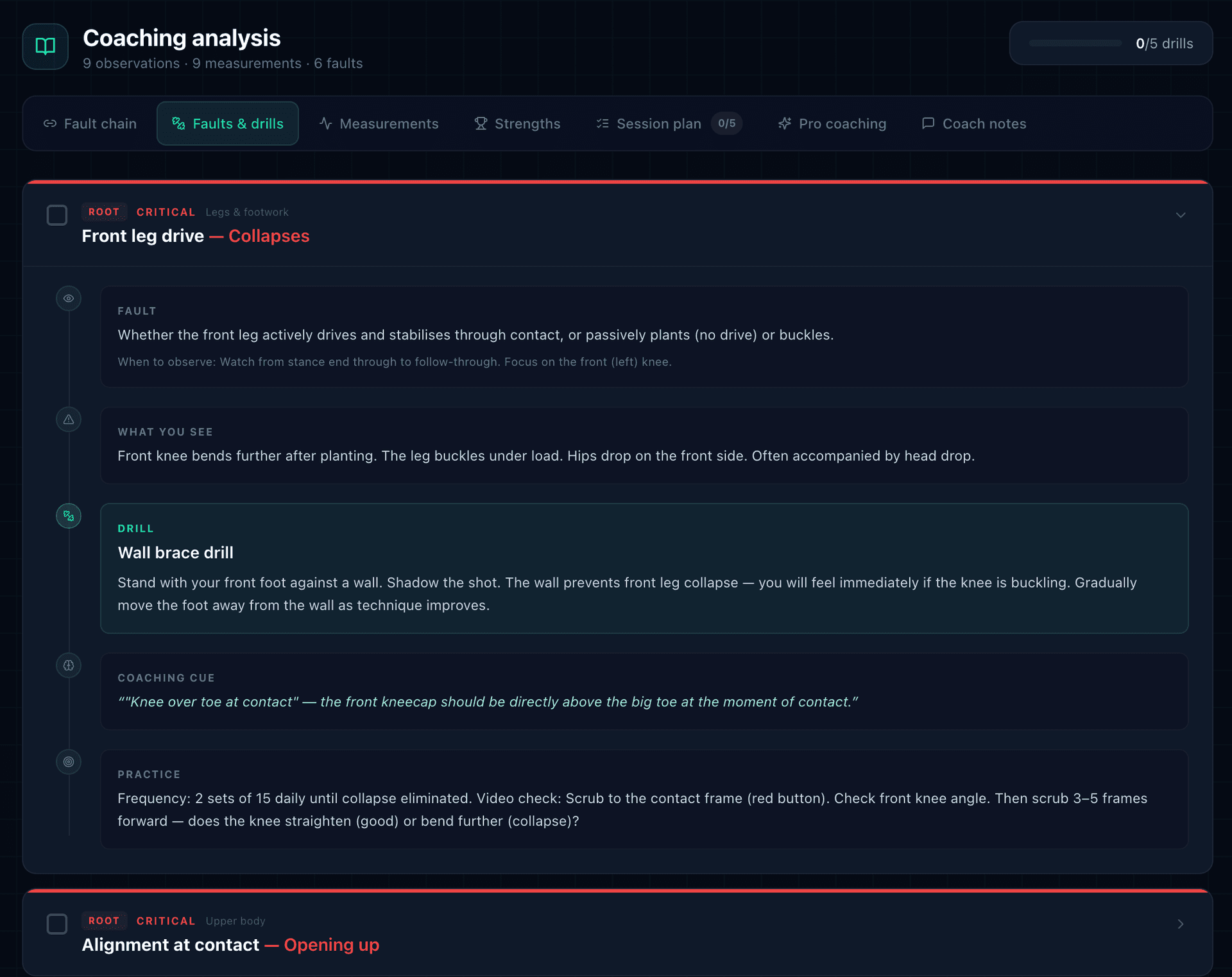Click the 'Upper body' category label

[x=235, y=921]
